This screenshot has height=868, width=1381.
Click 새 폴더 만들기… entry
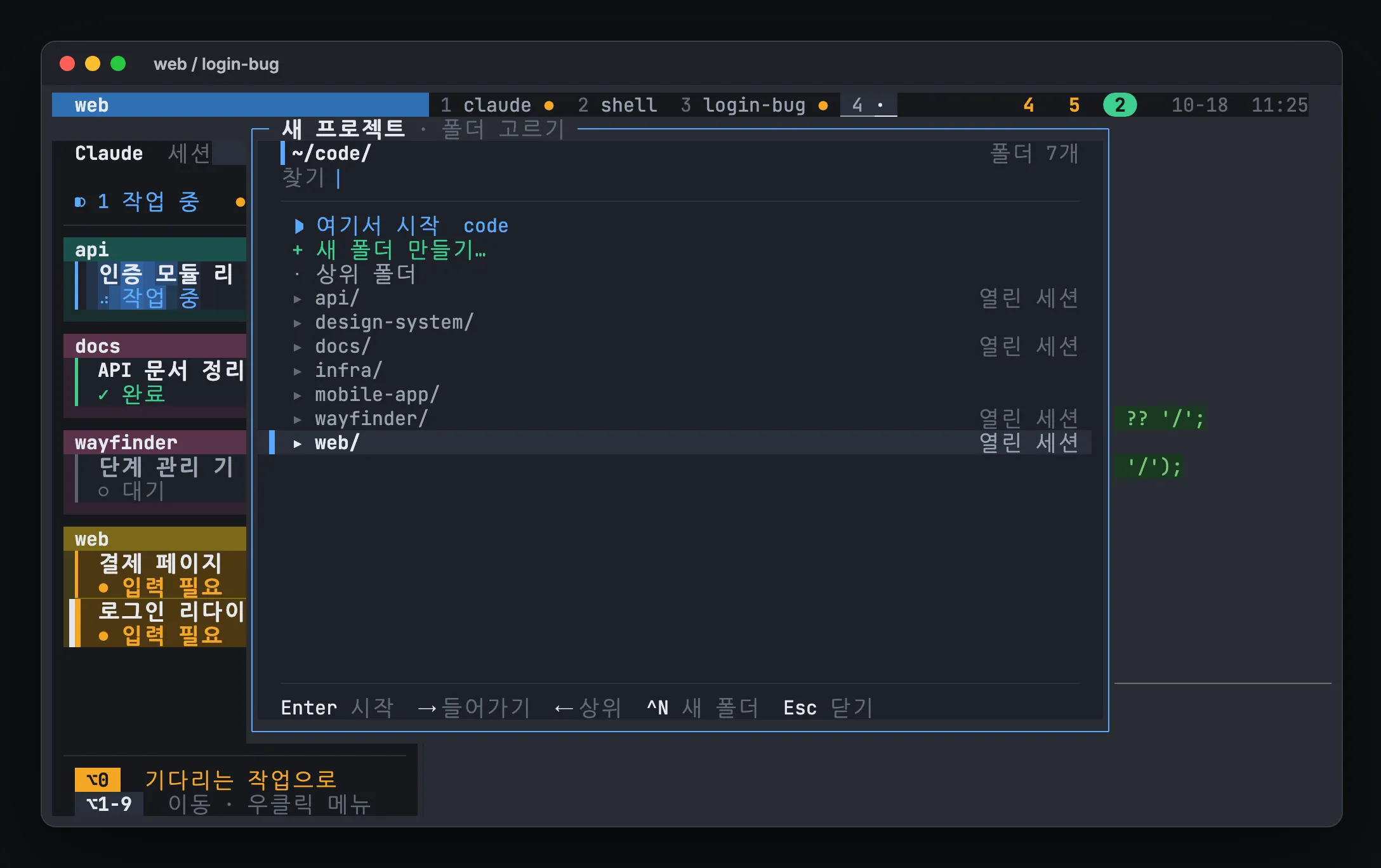[389, 249]
